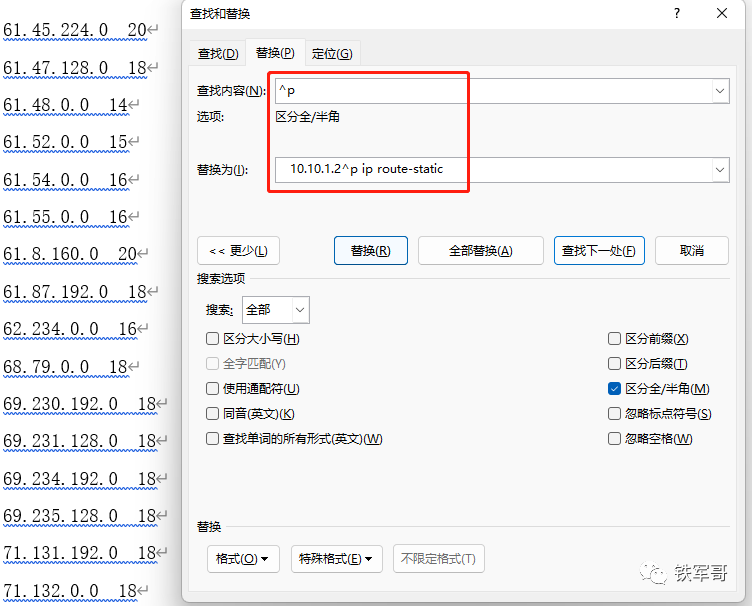Open the 格式(O) dropdown button
The image size is (752, 606).
coord(243,559)
